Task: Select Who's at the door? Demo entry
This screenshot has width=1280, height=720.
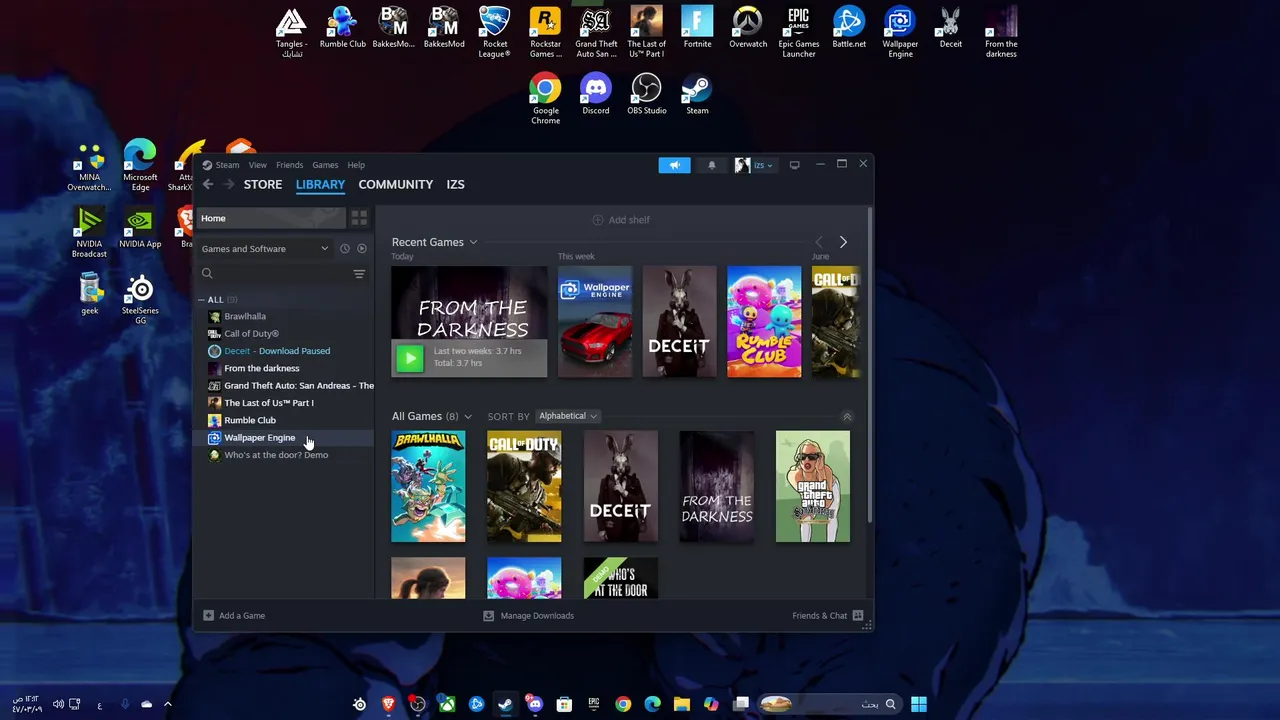Action: [x=284, y=455]
